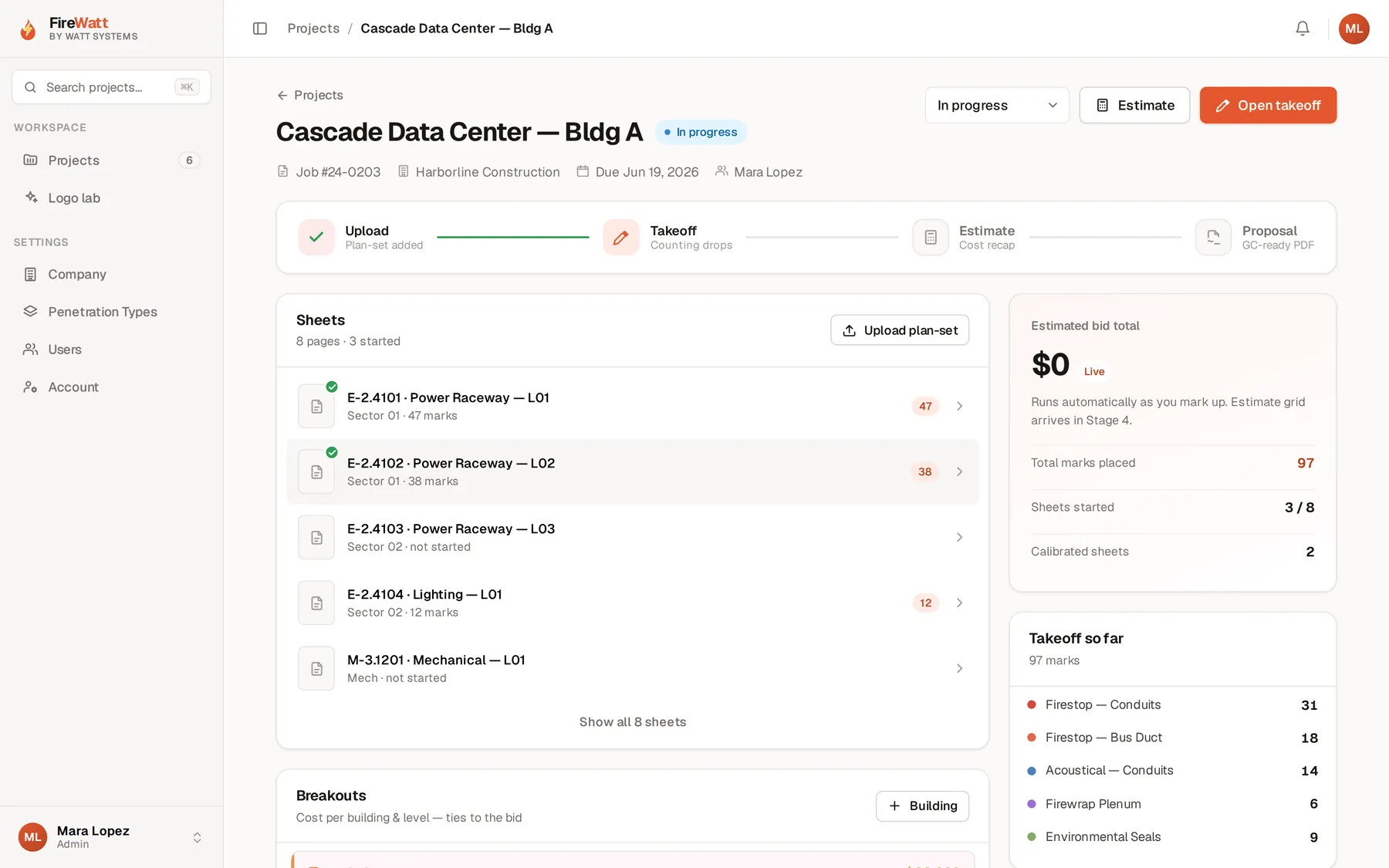Expand the E-2.4101 Power Raceway row chevron

959,406
